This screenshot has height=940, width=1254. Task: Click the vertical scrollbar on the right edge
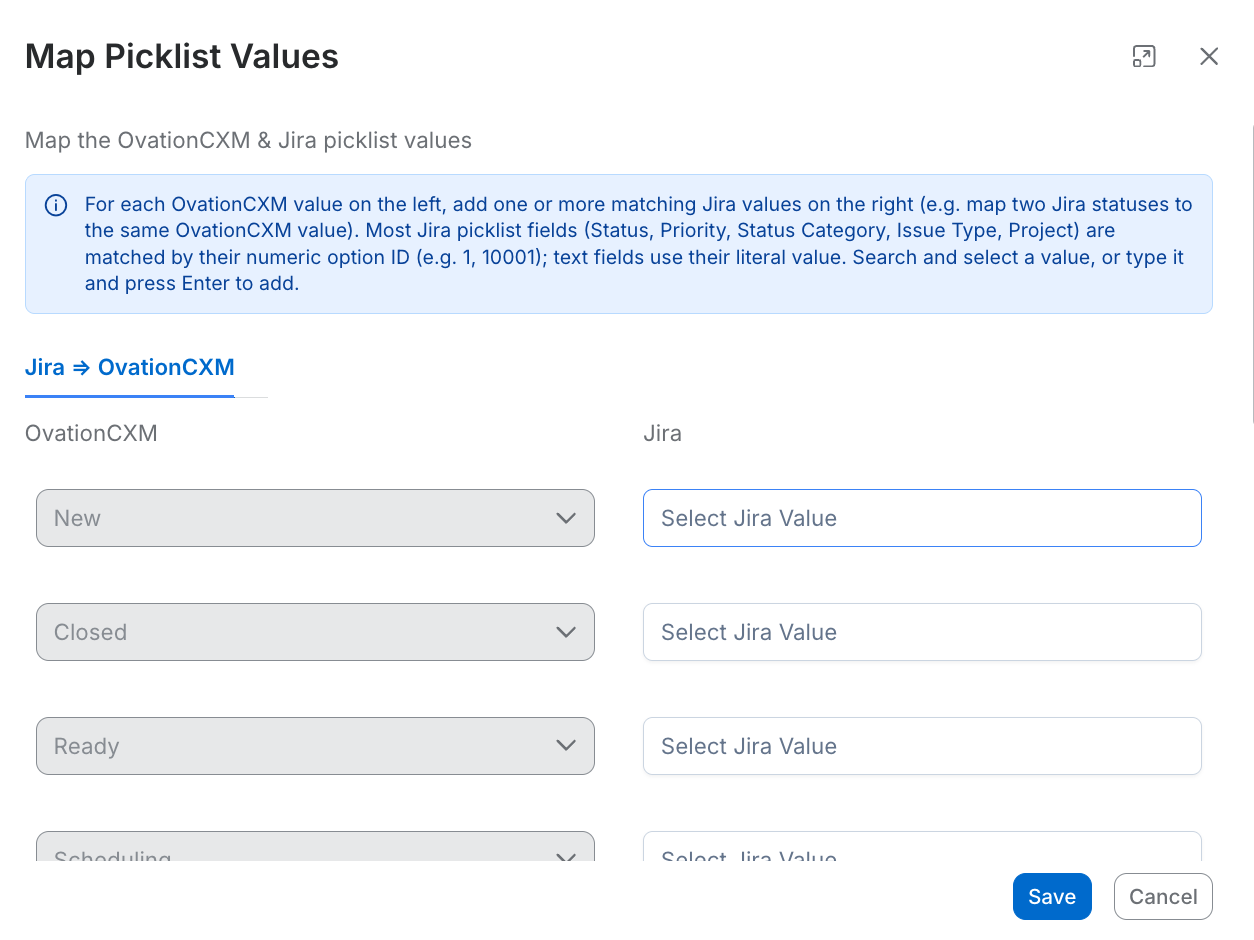1251,275
